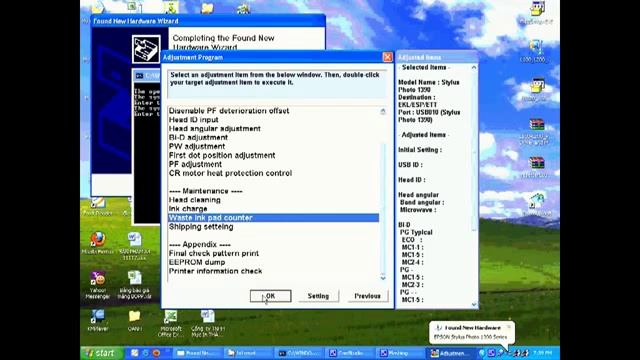Select 'EEPROM dump' under Appendix
This screenshot has height=360, width=640.
197,262
